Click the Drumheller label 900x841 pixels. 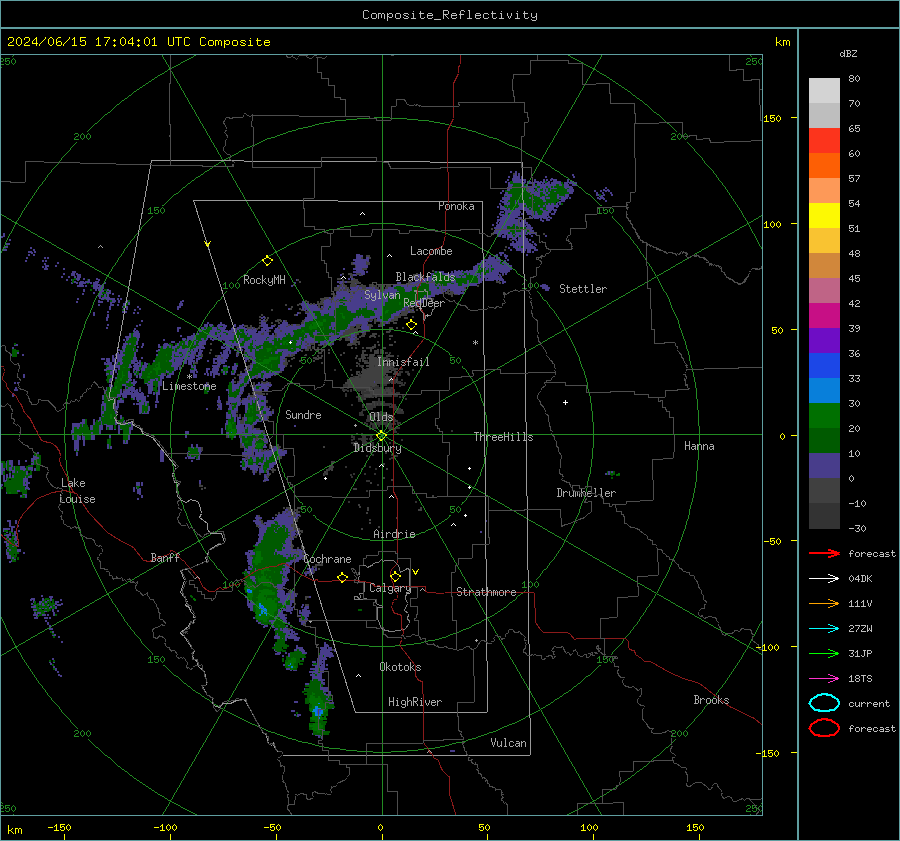click(586, 493)
